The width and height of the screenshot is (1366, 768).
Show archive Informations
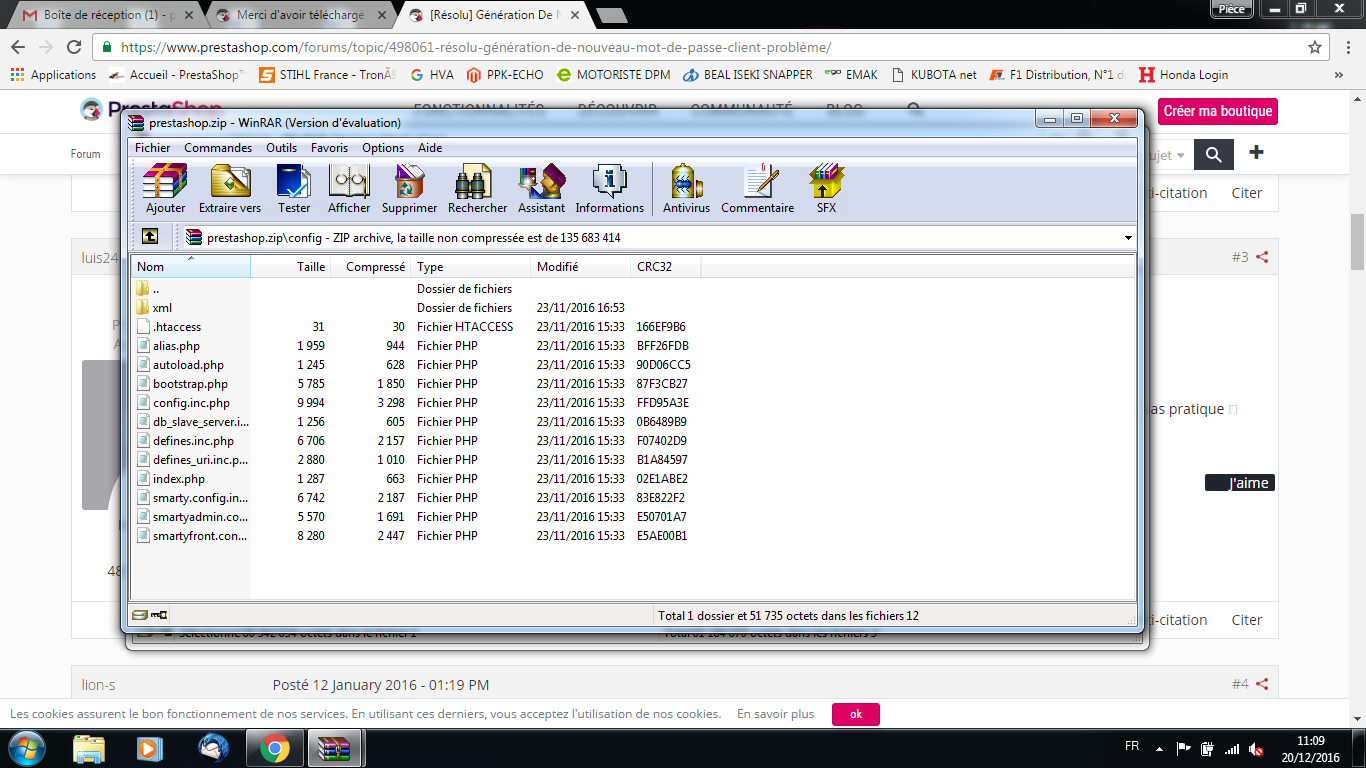610,189
